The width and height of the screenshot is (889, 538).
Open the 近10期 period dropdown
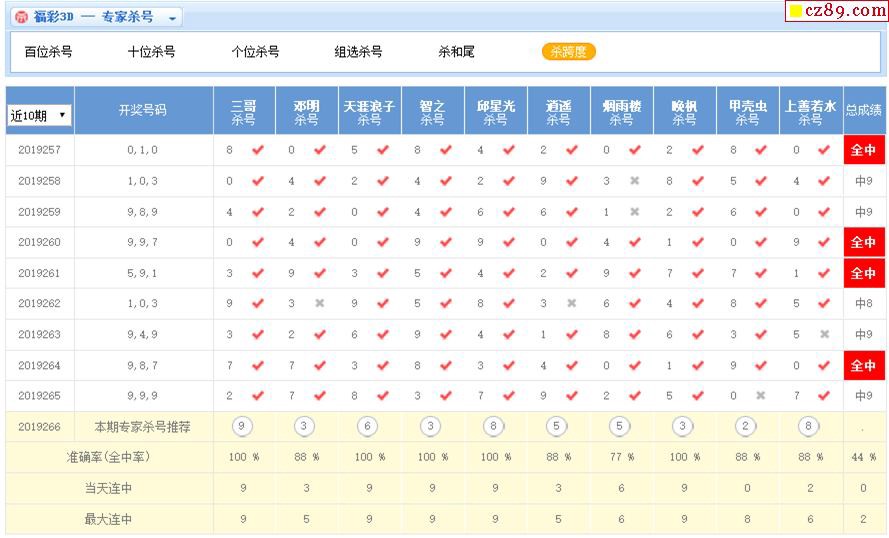tap(40, 115)
